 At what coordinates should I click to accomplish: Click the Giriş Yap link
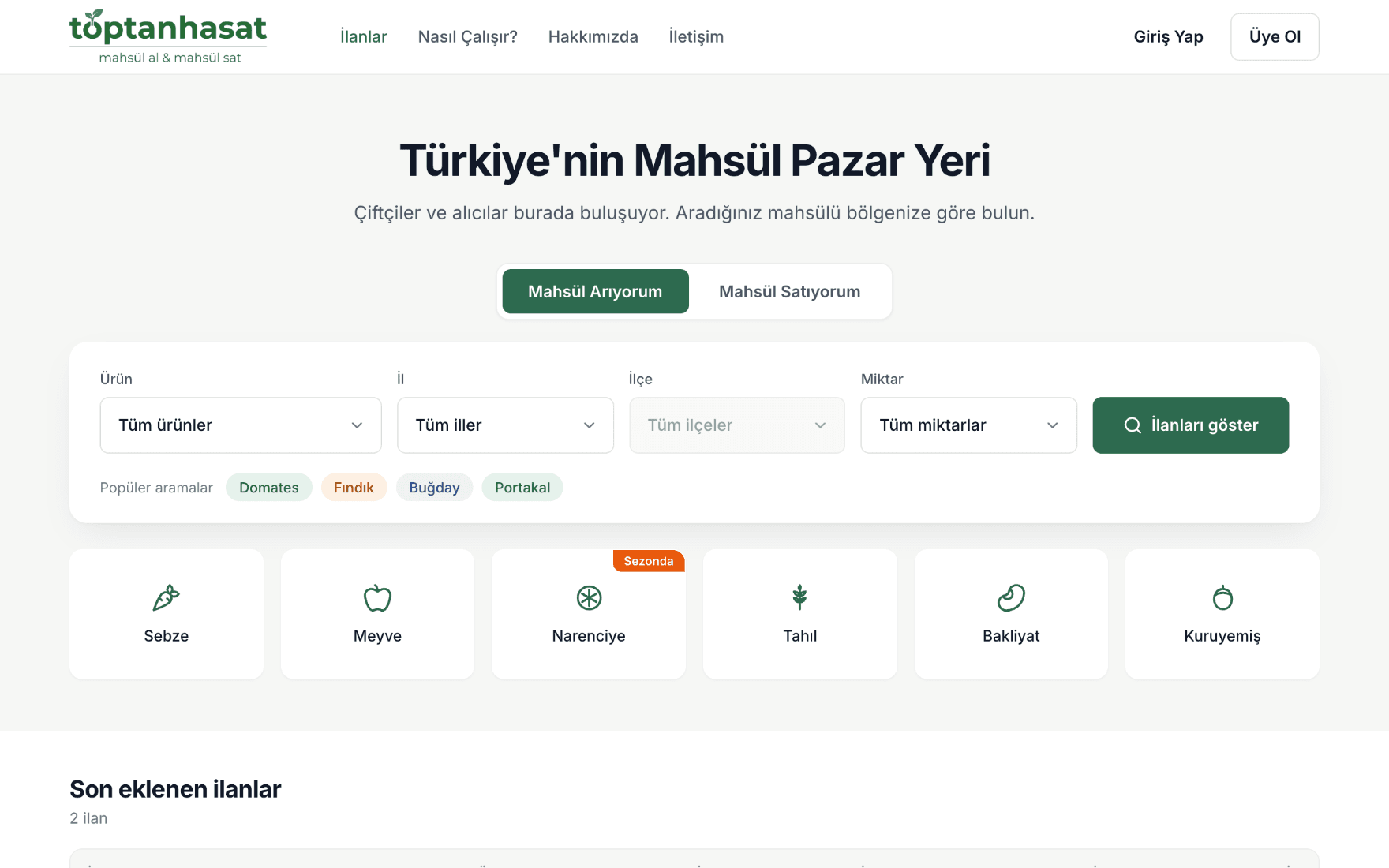coord(1168,36)
